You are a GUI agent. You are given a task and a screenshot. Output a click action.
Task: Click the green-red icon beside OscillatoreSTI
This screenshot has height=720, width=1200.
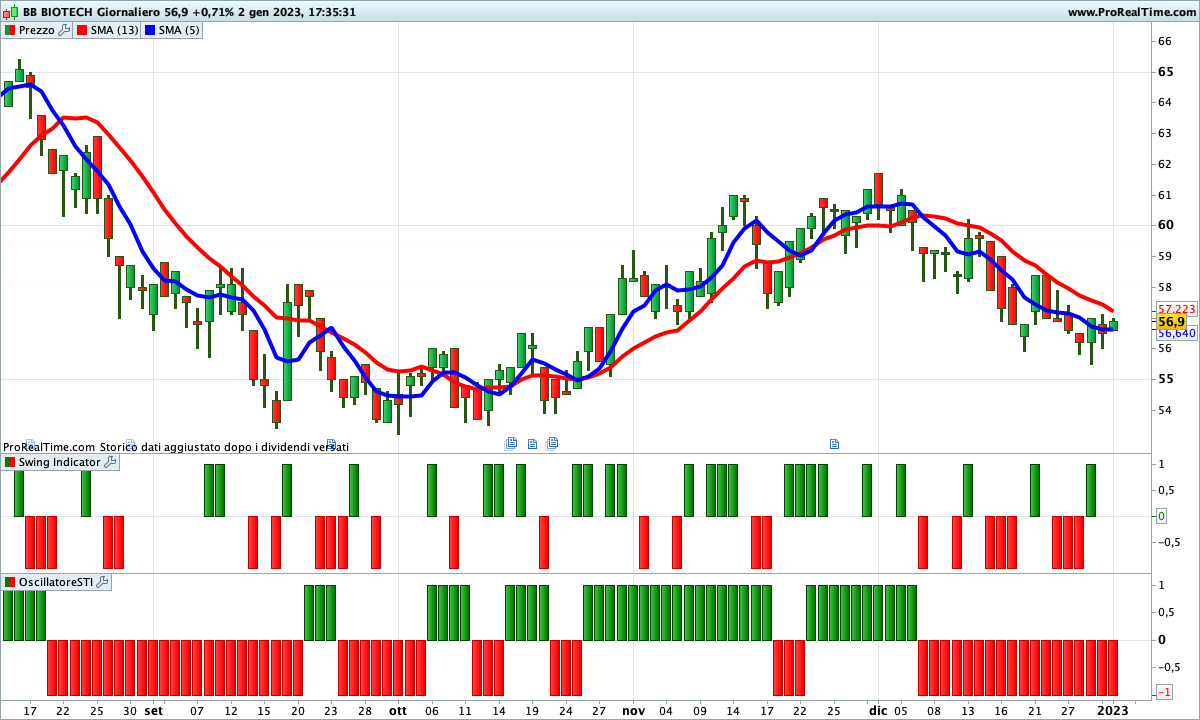tap(10, 582)
